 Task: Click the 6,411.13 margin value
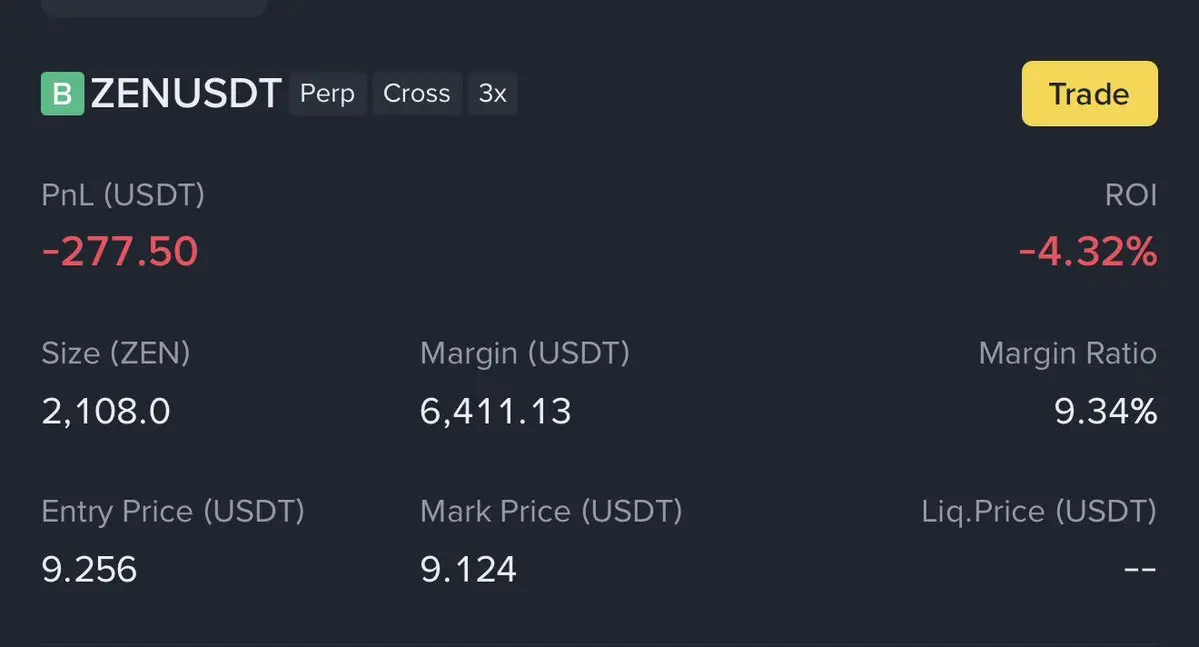[x=496, y=411]
